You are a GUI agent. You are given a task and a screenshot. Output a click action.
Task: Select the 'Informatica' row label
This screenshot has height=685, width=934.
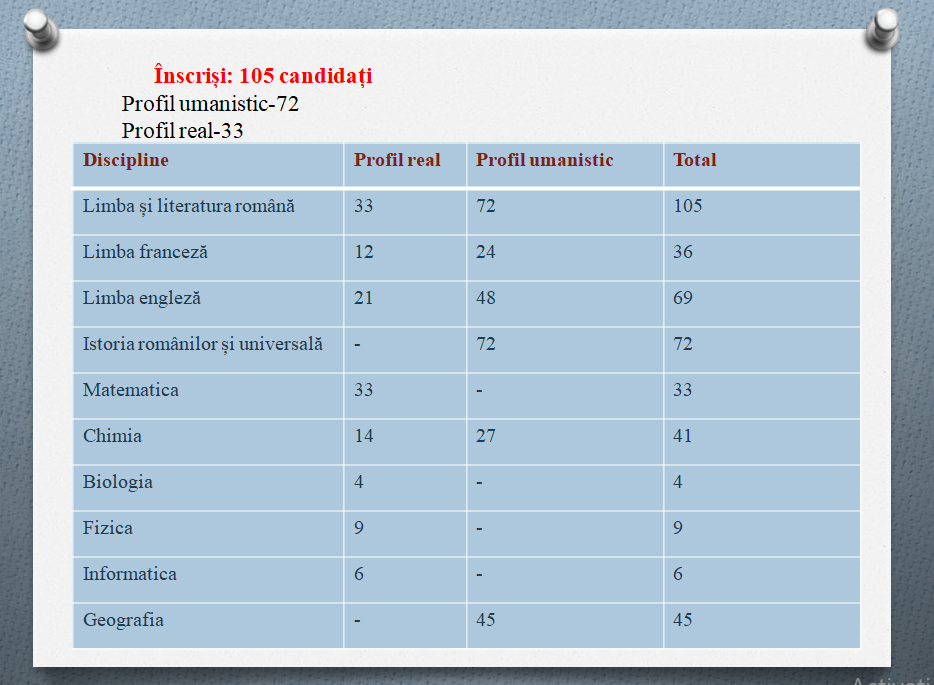point(130,574)
